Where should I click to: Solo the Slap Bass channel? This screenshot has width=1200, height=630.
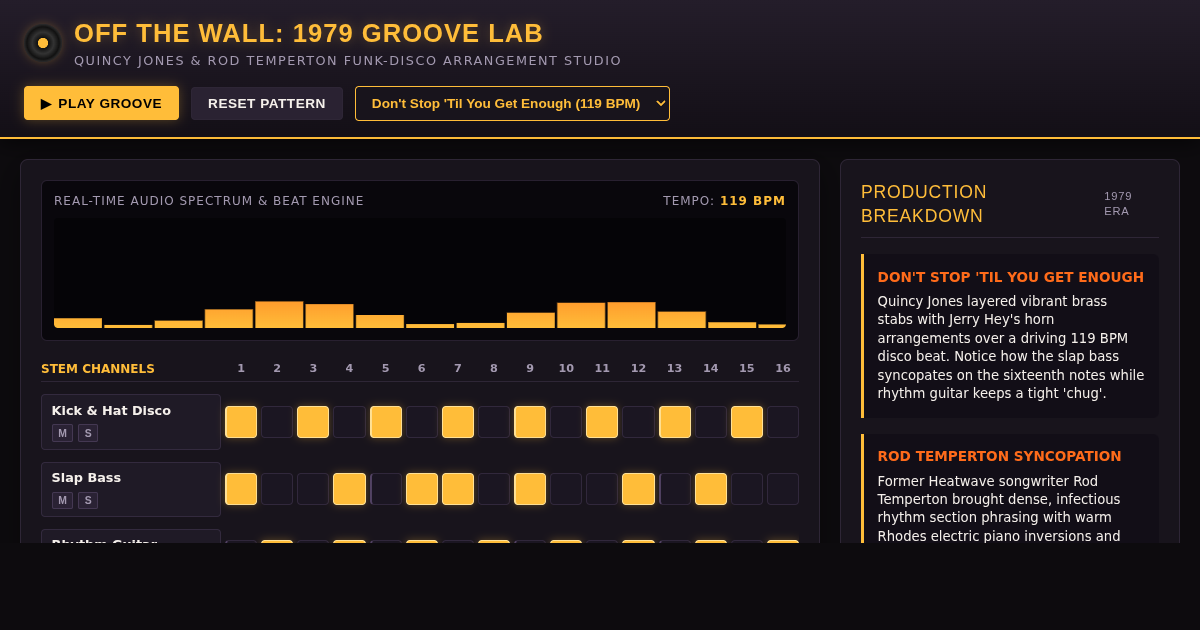click(88, 500)
